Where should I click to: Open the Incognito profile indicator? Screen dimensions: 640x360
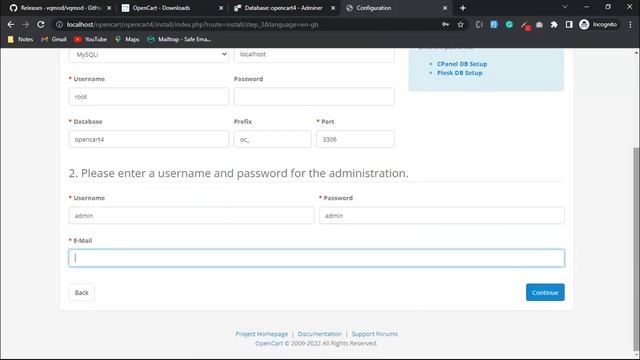(598, 24)
